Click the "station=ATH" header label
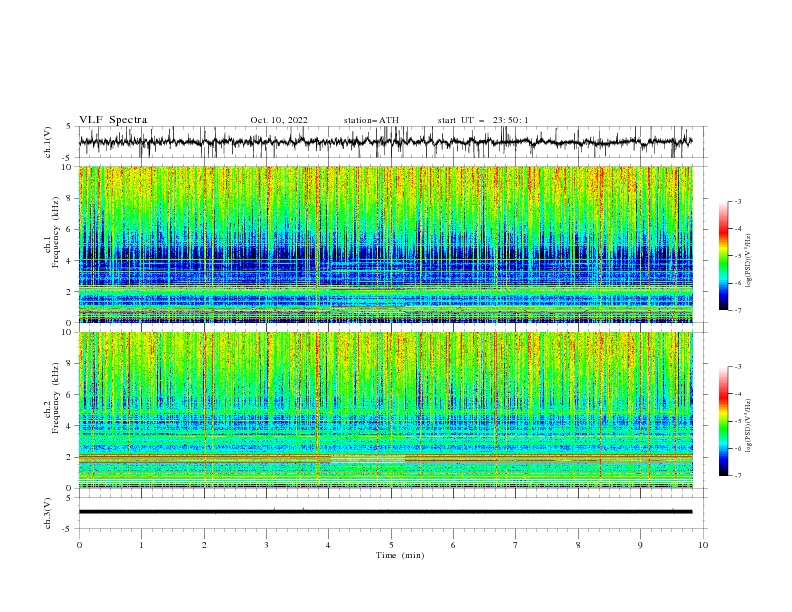Image resolution: width=792 pixels, height=612 pixels. click(371, 120)
